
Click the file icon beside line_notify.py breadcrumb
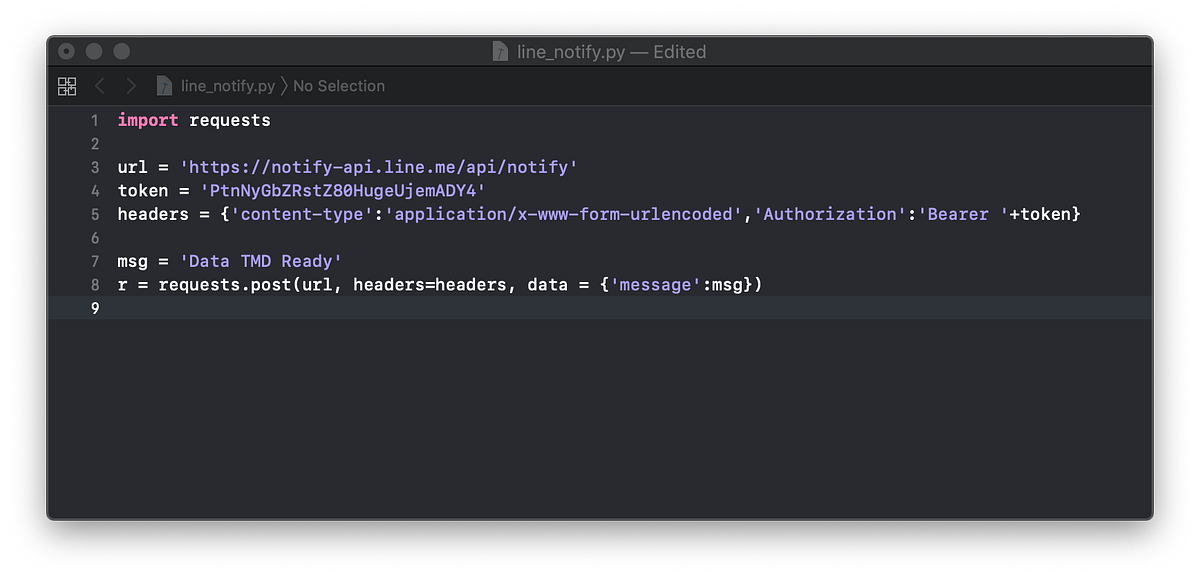(x=163, y=86)
